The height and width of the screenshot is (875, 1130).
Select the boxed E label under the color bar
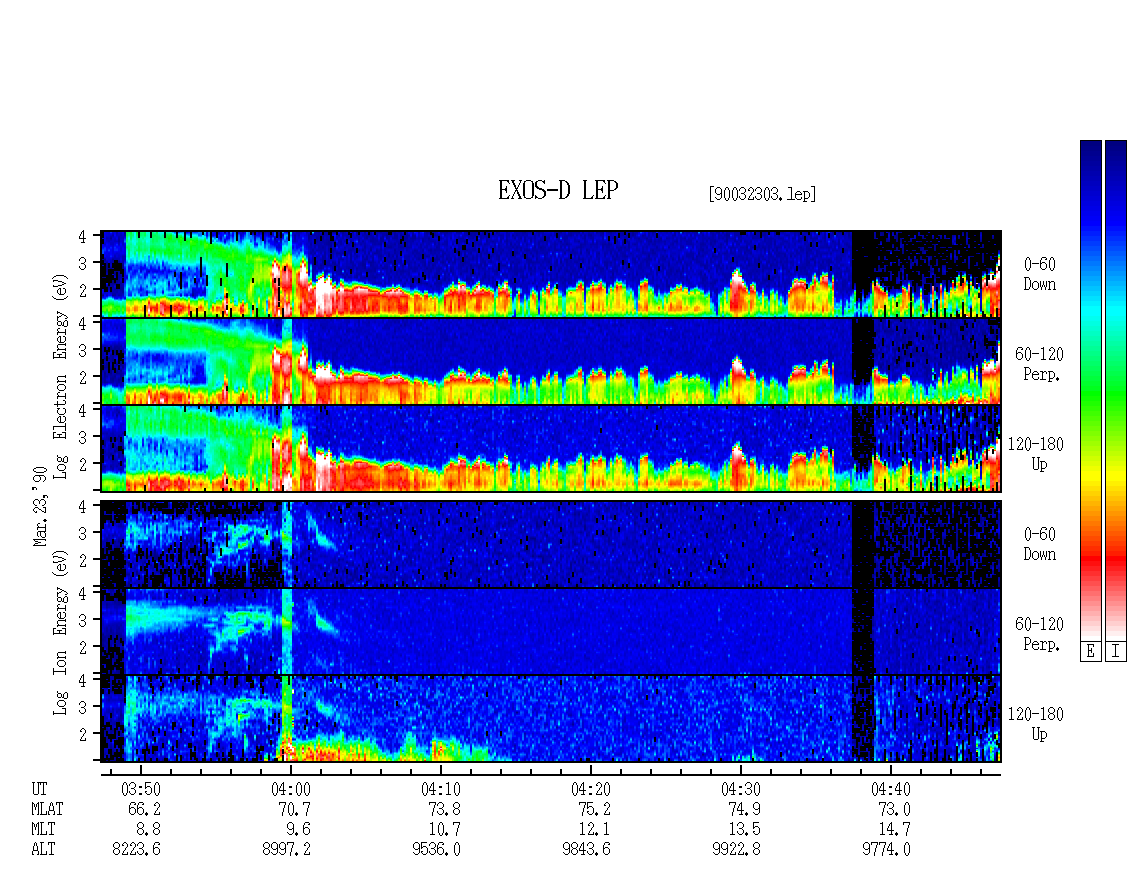(x=1090, y=651)
